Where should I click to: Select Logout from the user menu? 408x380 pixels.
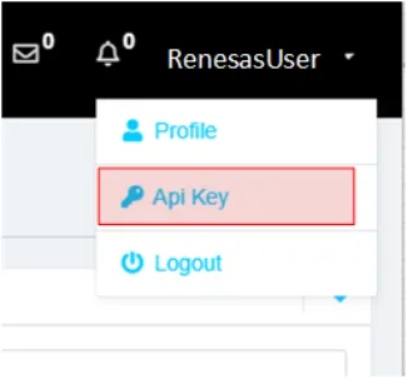[236, 263]
